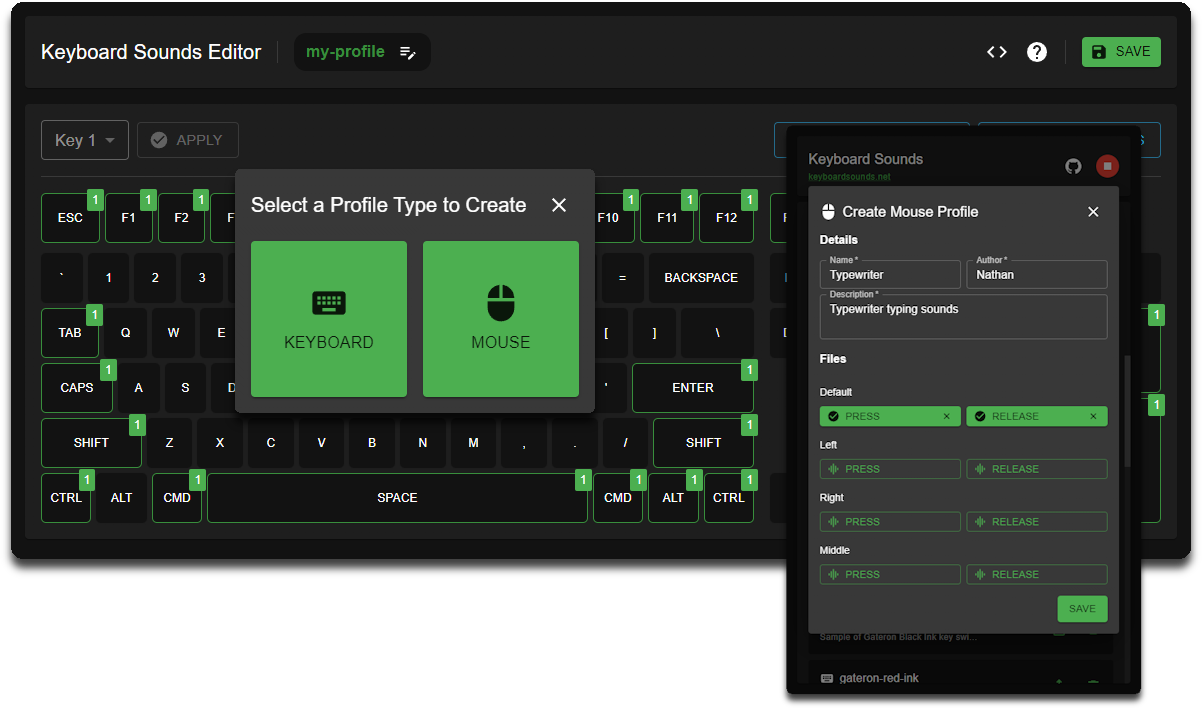Image resolution: width=1202 pixels, height=708 pixels.
Task: Remove the Default RELEASE file with its x
Action: point(1093,417)
